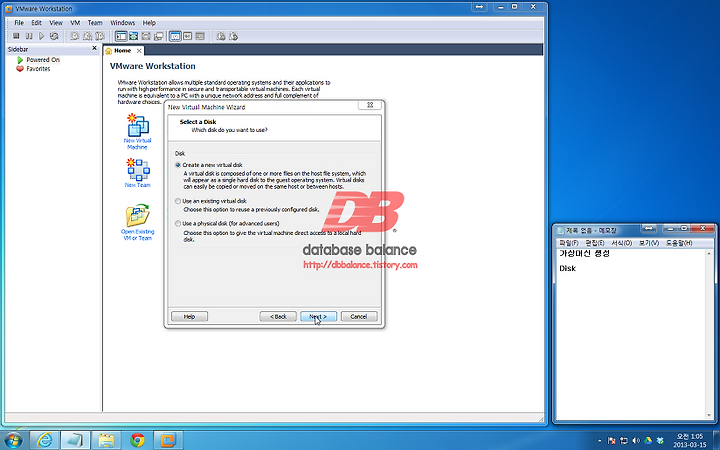Image resolution: width=720 pixels, height=450 pixels.
Task: Close the Sidebar panel with its X
Action: click(x=94, y=48)
